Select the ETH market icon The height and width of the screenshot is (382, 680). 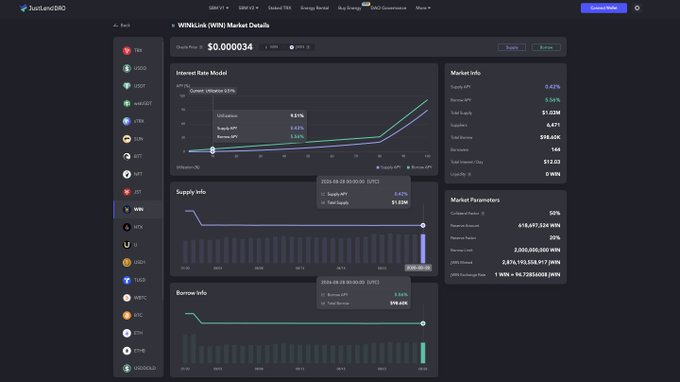(127, 333)
